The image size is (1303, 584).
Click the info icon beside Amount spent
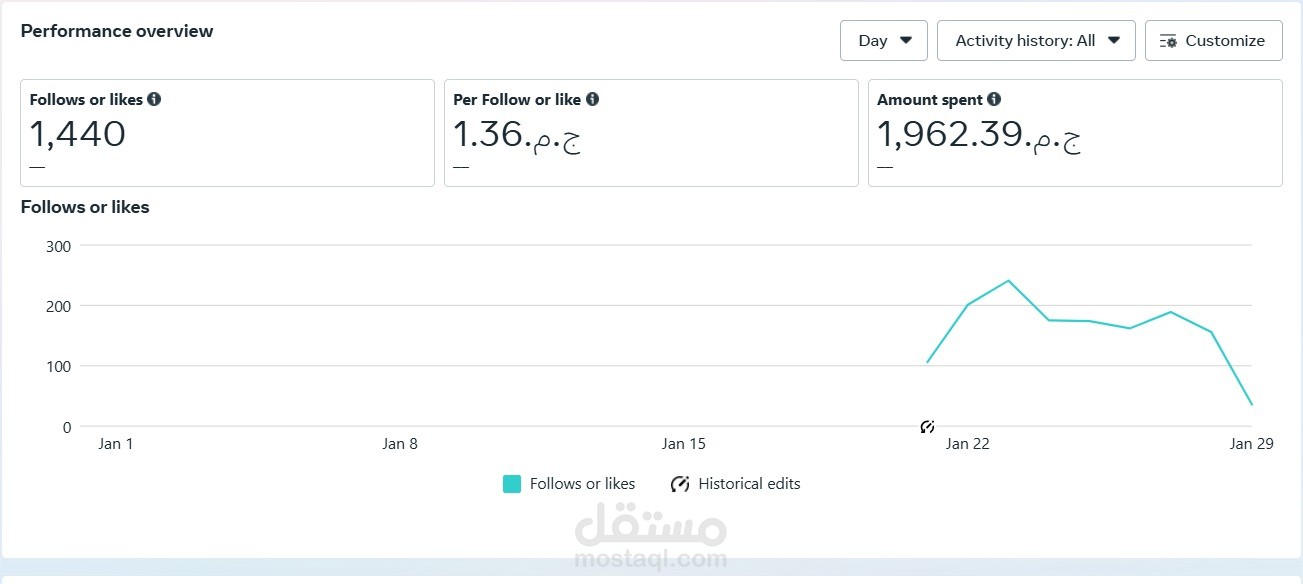994,99
